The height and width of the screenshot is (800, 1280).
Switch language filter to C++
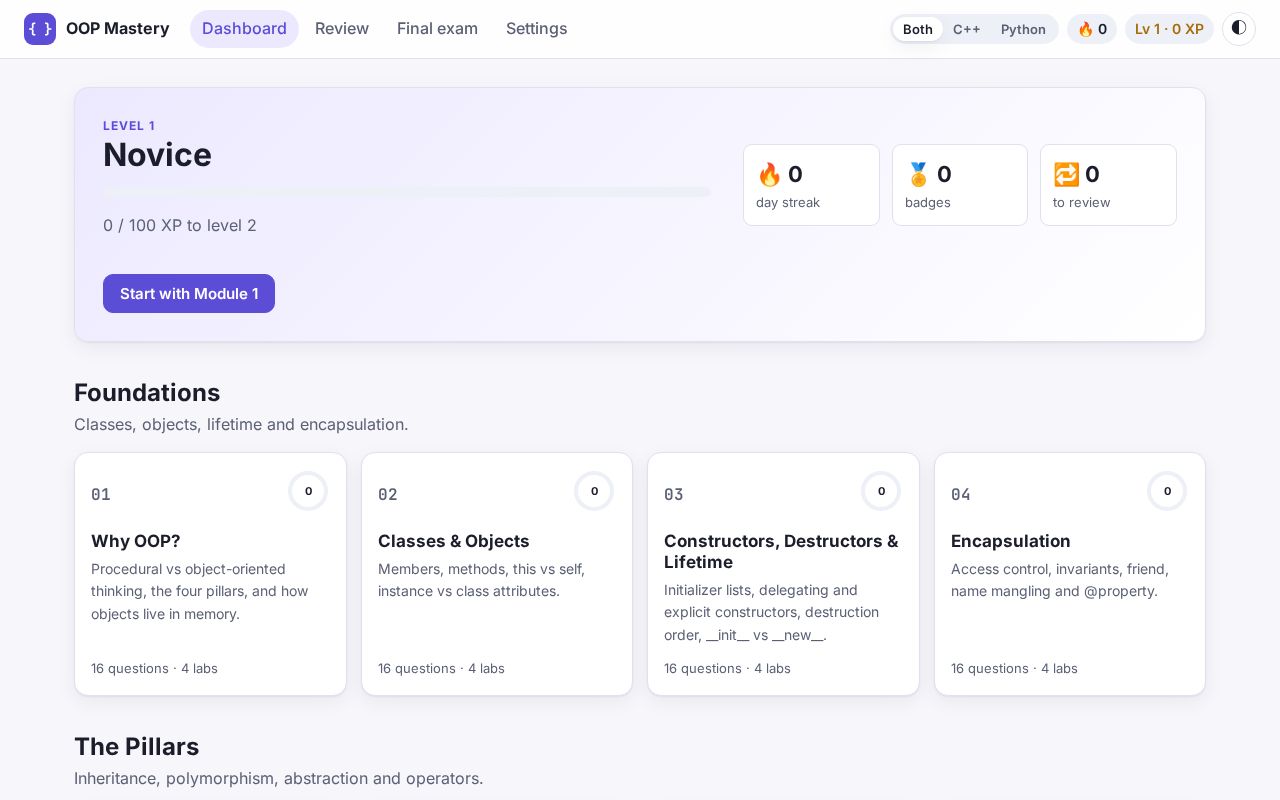point(967,29)
